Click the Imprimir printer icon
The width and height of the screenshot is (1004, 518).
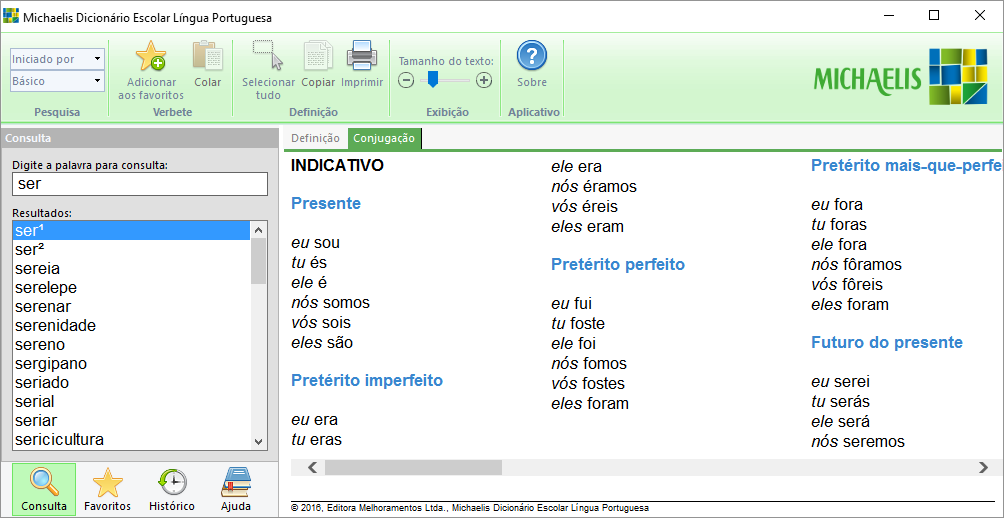362,56
